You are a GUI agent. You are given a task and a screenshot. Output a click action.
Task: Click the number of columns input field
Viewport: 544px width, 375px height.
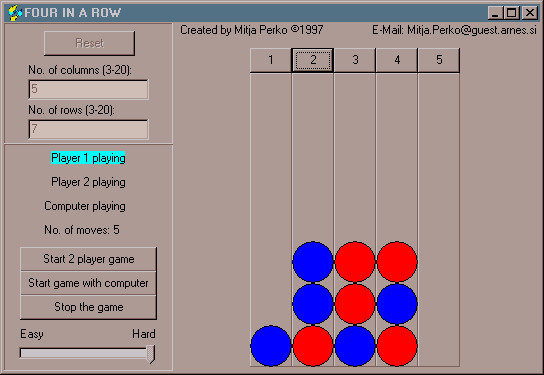pos(88,90)
